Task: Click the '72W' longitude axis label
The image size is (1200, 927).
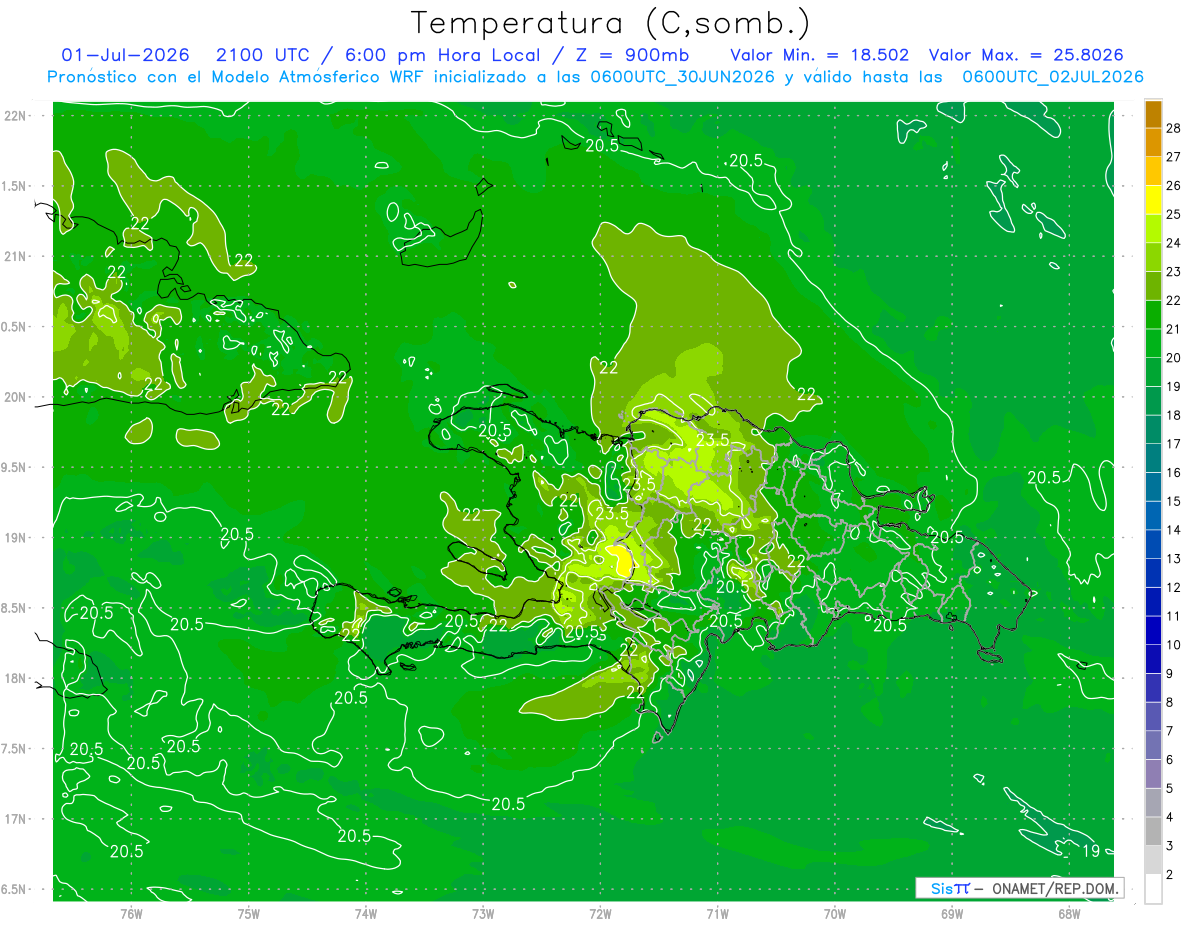Action: pyautogui.click(x=600, y=913)
